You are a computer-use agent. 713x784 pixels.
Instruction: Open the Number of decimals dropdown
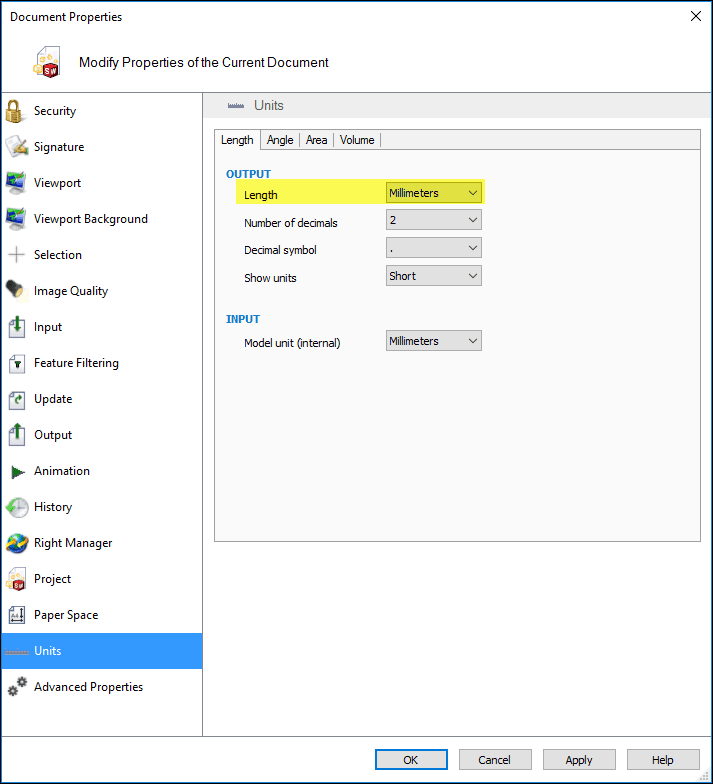[434, 220]
